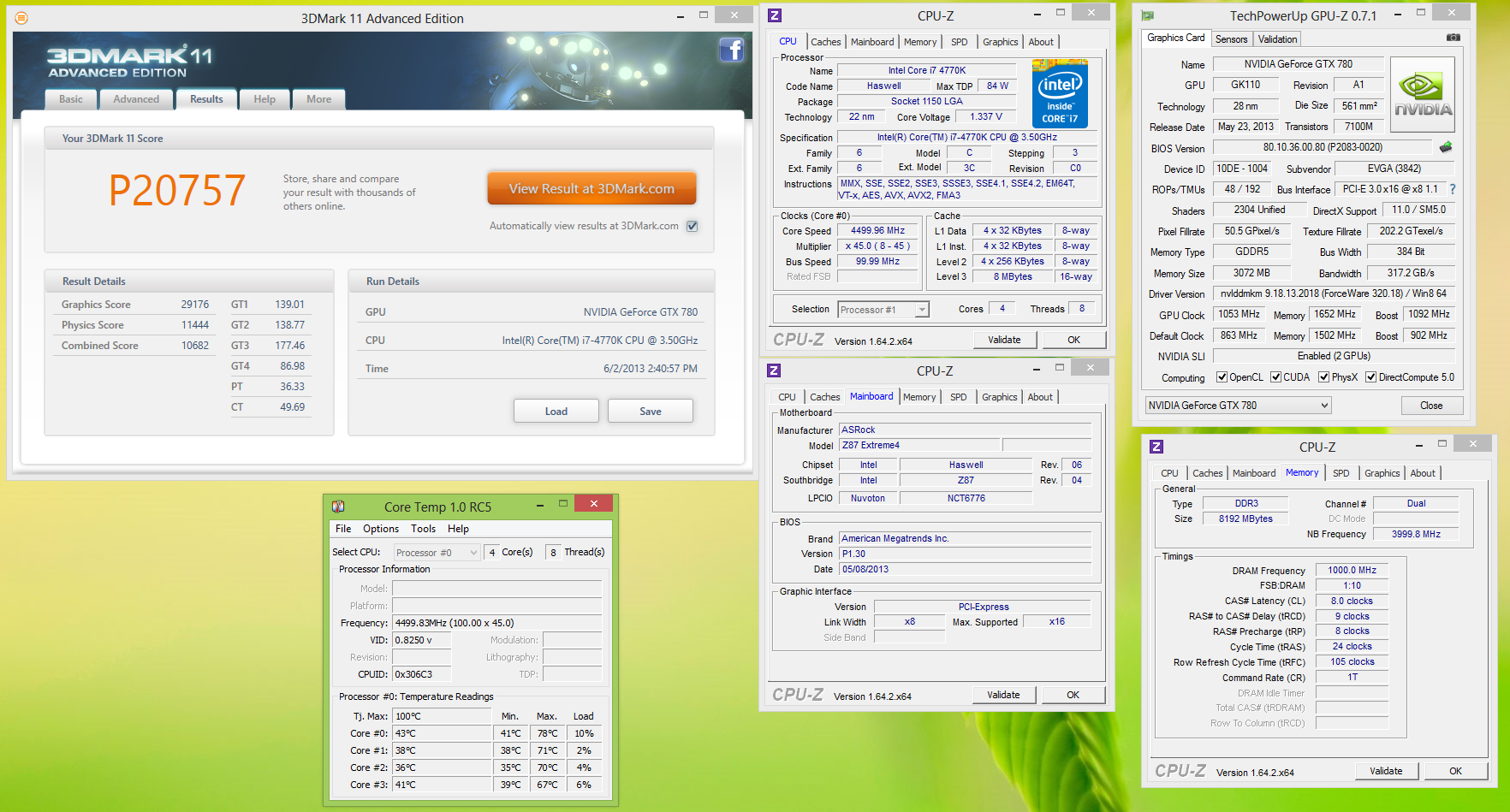The image size is (1510, 812).
Task: Click the Core #0 temperature 43°C
Action: pyautogui.click(x=442, y=733)
